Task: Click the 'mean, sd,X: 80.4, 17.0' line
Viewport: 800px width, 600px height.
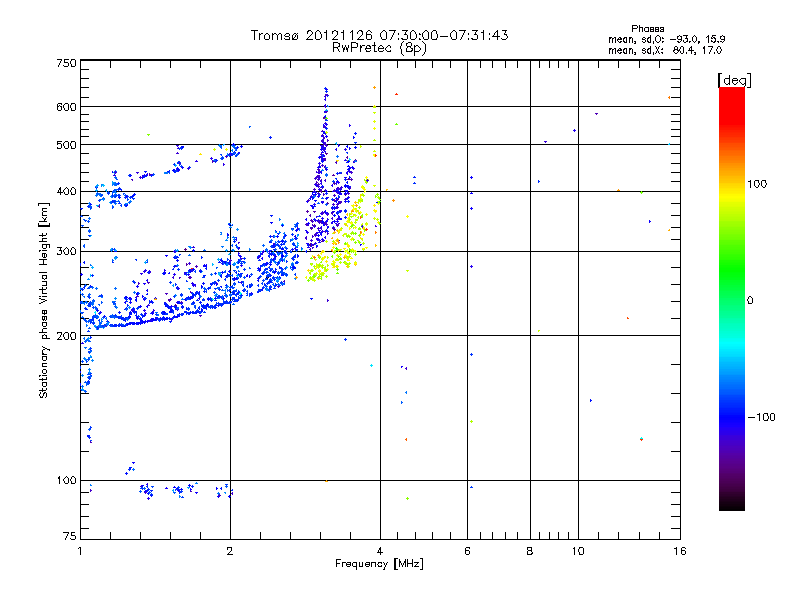Action: 665,51
